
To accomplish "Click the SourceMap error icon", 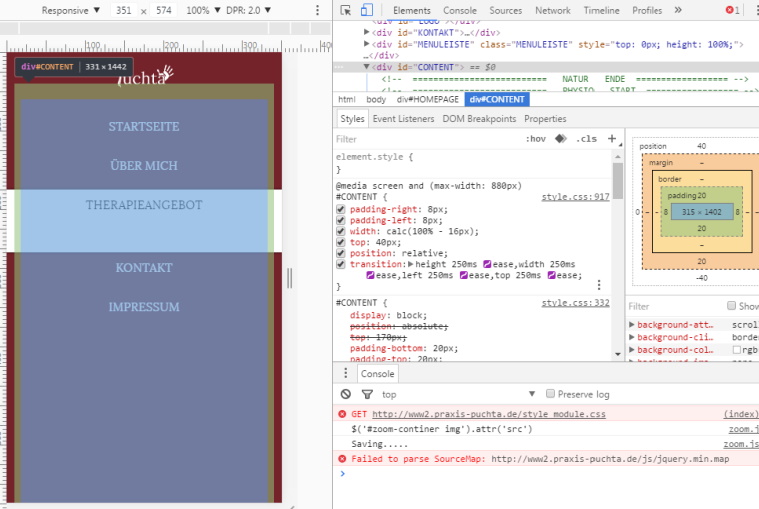I will tap(342, 459).
